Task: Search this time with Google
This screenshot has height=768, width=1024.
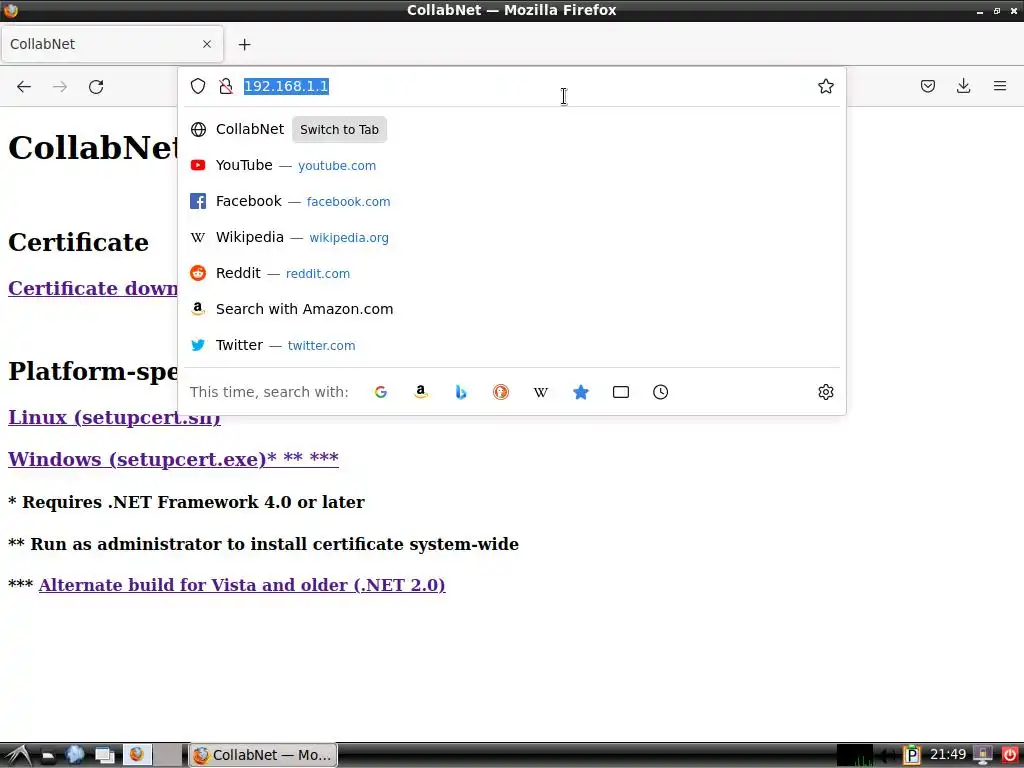Action: [x=381, y=392]
